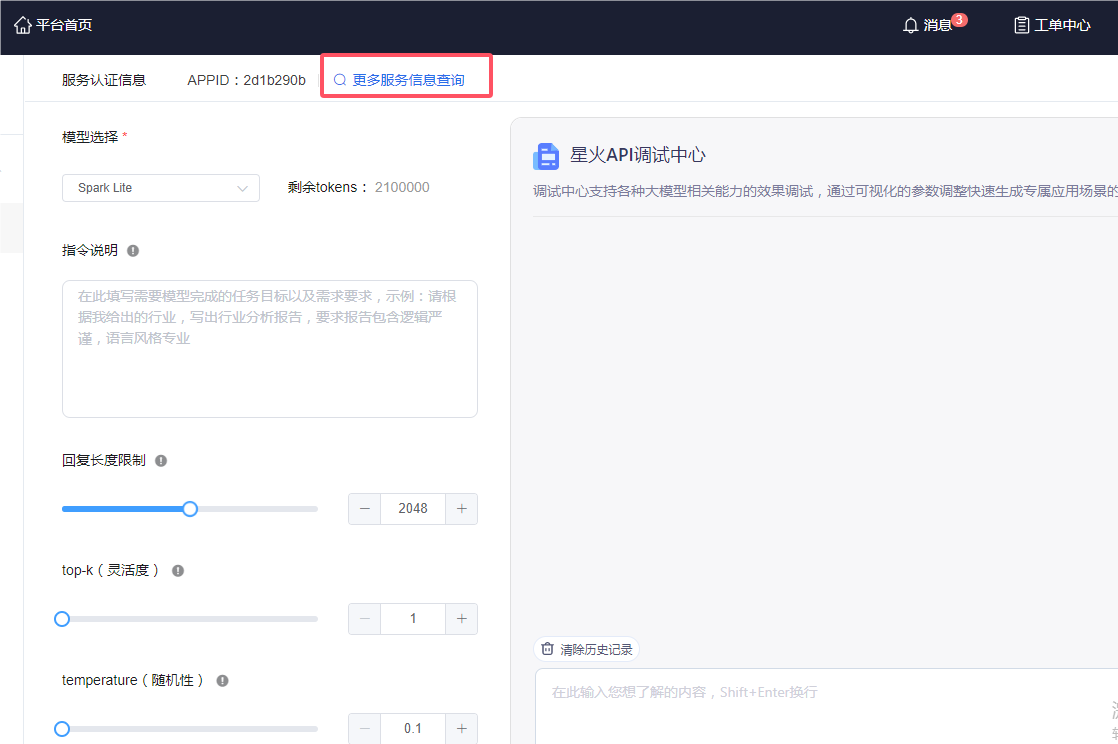The height and width of the screenshot is (744, 1118).
Task: Increase 回复长度限制 value with plus button
Action: pos(461,509)
